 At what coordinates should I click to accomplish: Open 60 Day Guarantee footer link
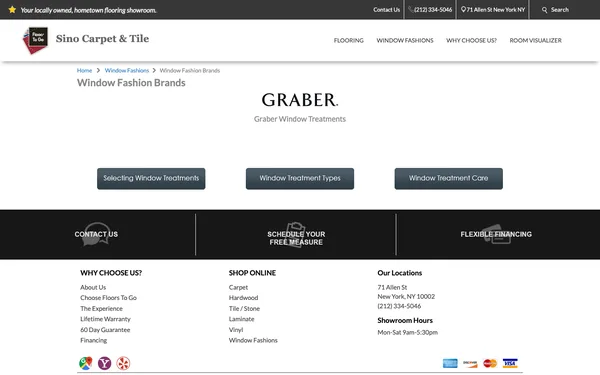click(105, 330)
